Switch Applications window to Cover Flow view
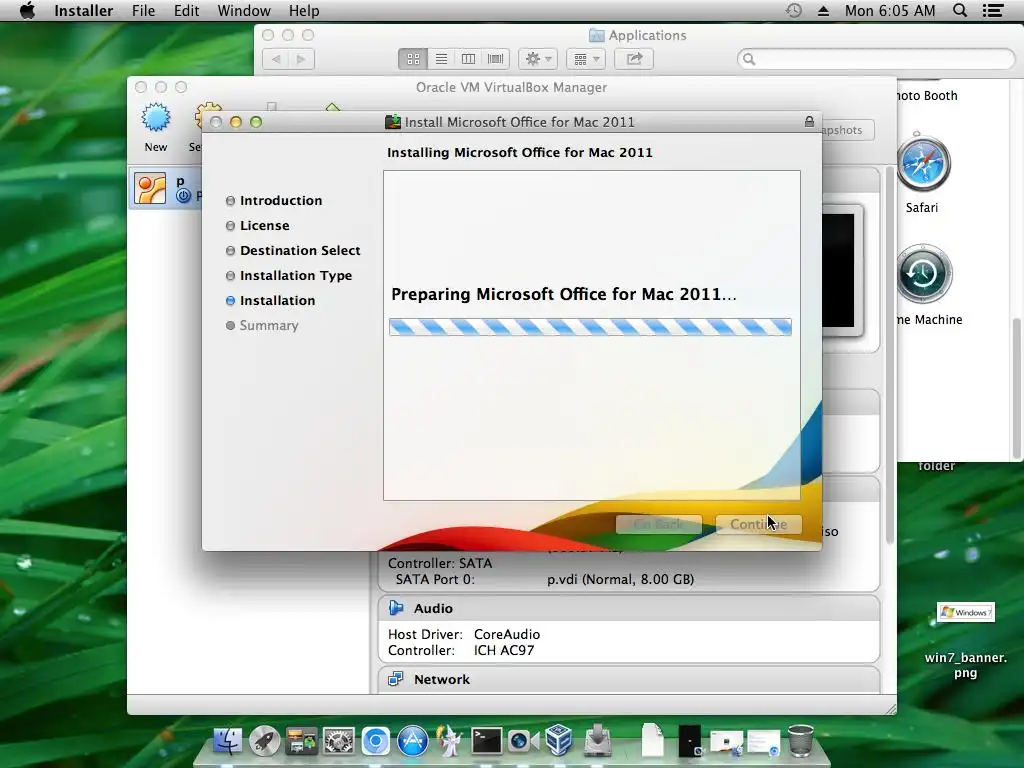Viewport: 1024px width, 768px height. [x=496, y=59]
